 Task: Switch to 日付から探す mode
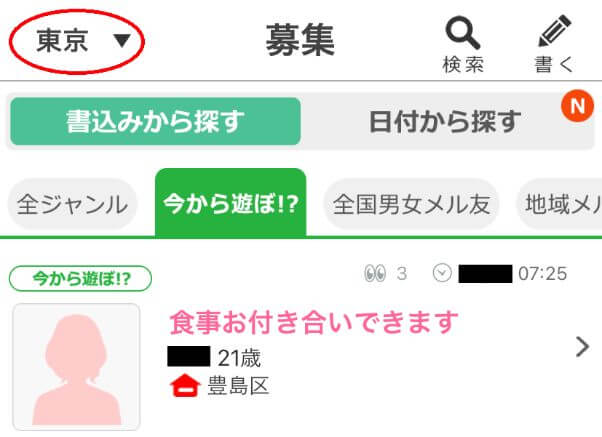click(445, 121)
